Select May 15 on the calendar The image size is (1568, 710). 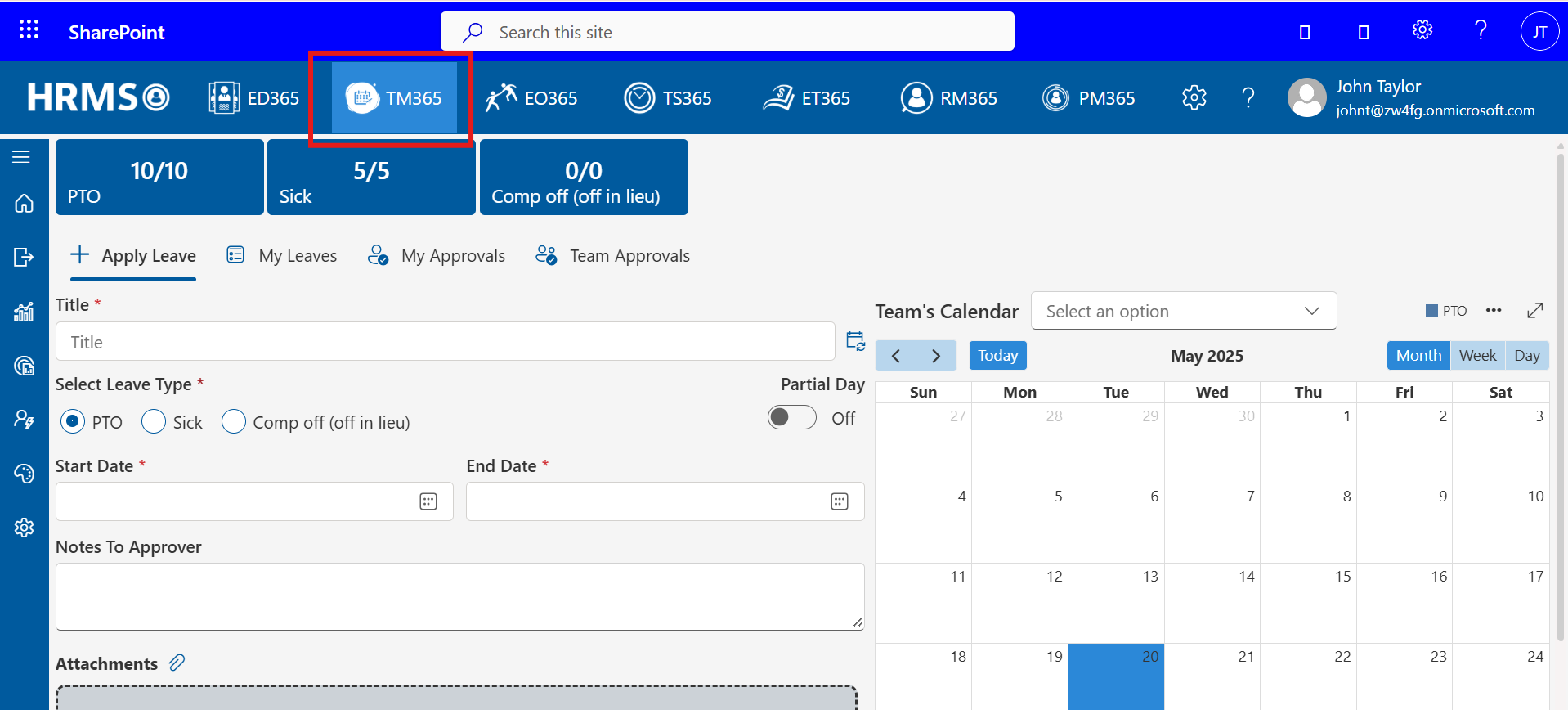1308,603
